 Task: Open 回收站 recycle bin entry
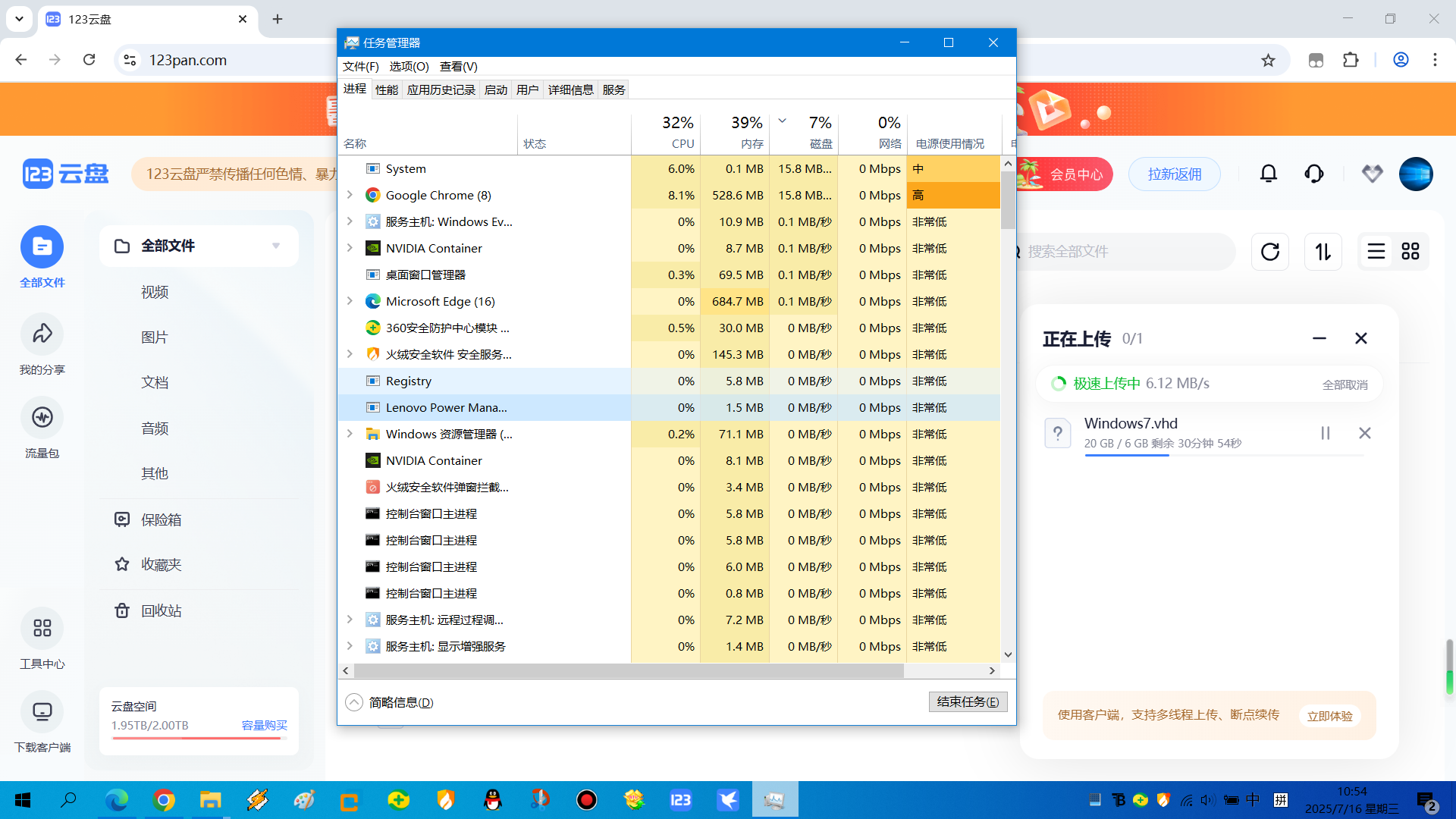(148, 610)
